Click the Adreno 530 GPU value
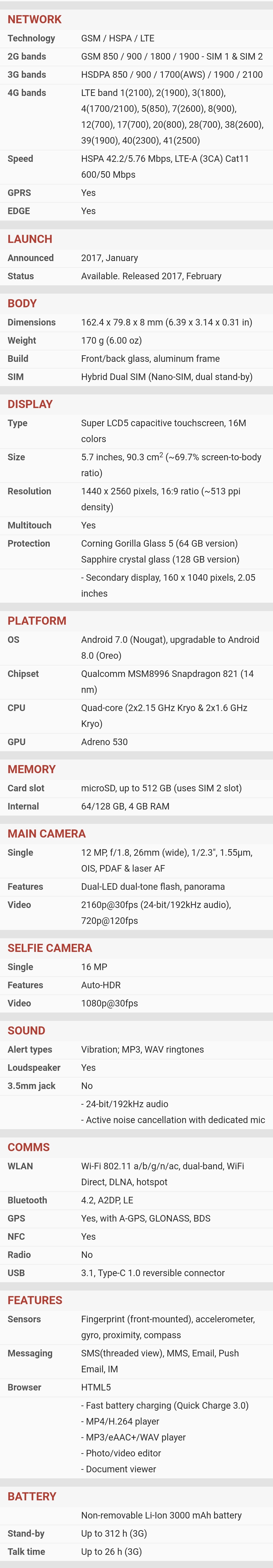Screen dimensions: 273x1568 [x=104, y=742]
